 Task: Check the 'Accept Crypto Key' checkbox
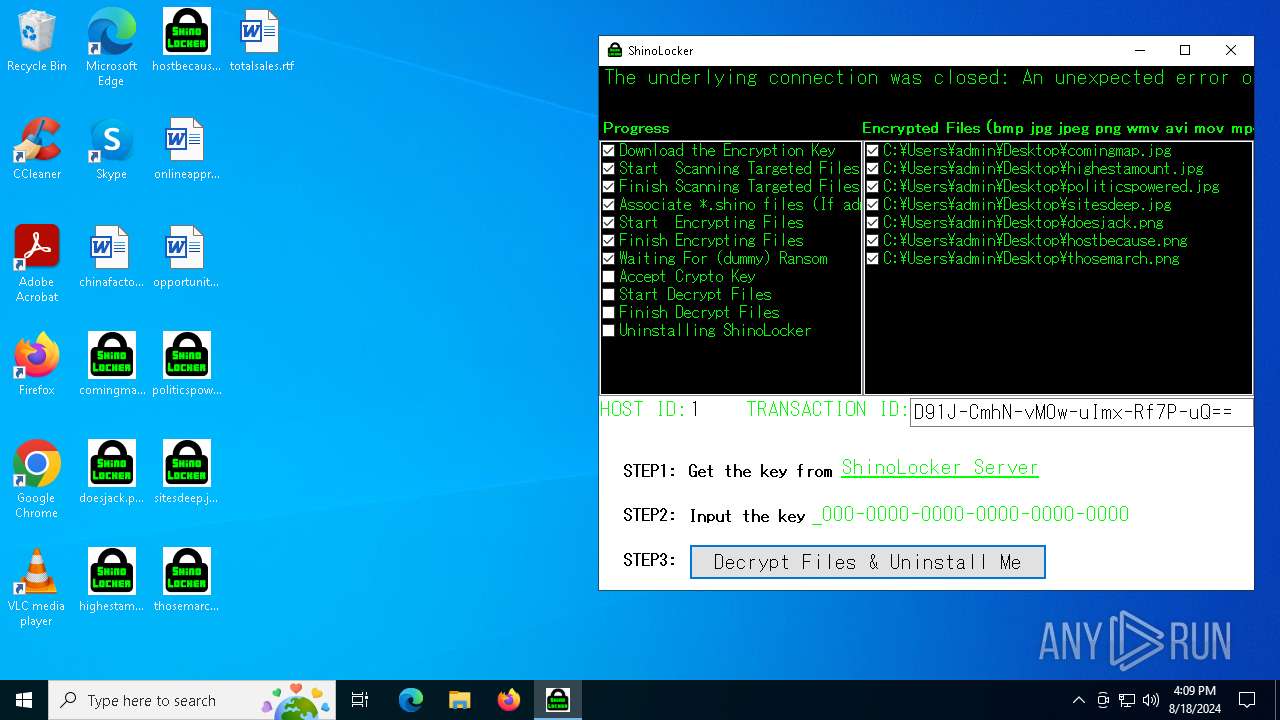point(608,277)
